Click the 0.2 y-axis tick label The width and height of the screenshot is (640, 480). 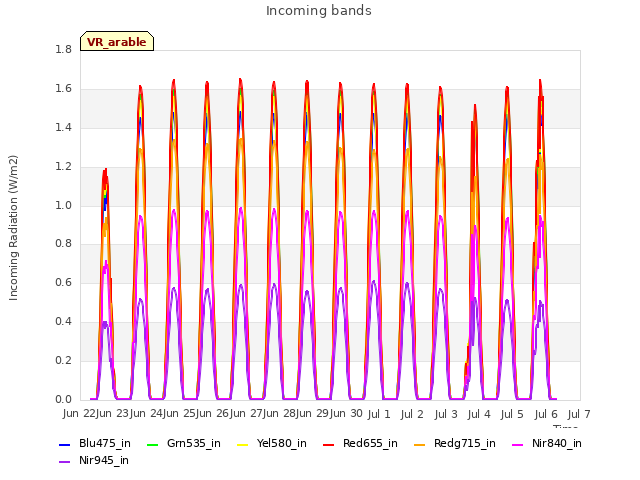(63, 360)
